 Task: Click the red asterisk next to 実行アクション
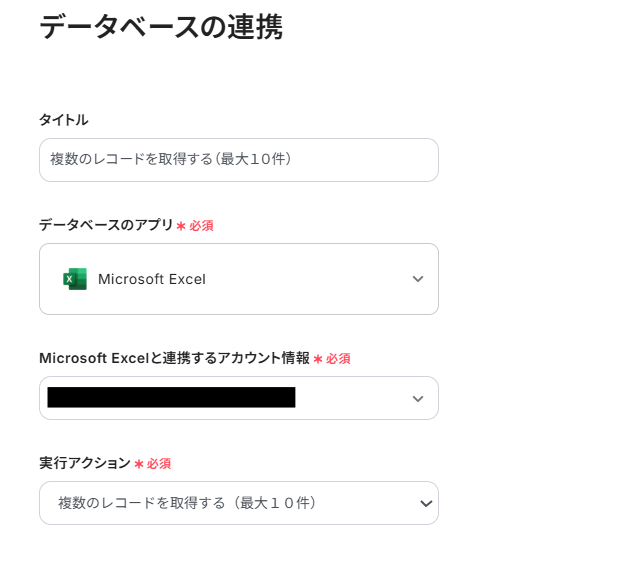pyautogui.click(x=139, y=464)
